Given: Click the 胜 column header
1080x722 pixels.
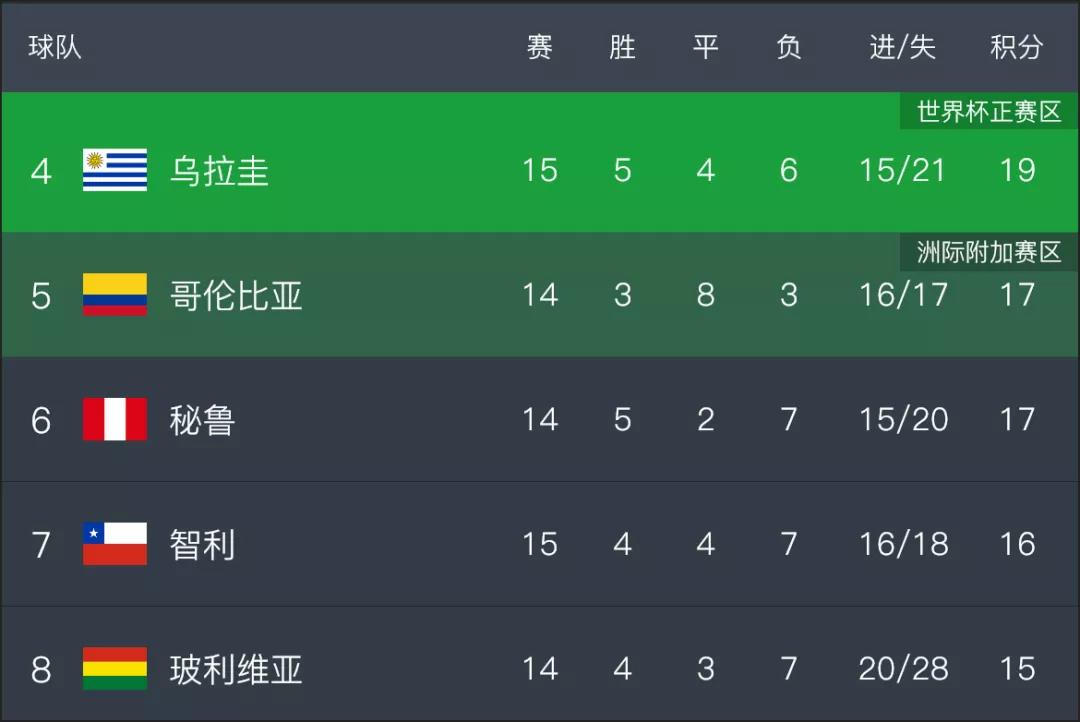Looking at the screenshot, I should click(x=622, y=48).
